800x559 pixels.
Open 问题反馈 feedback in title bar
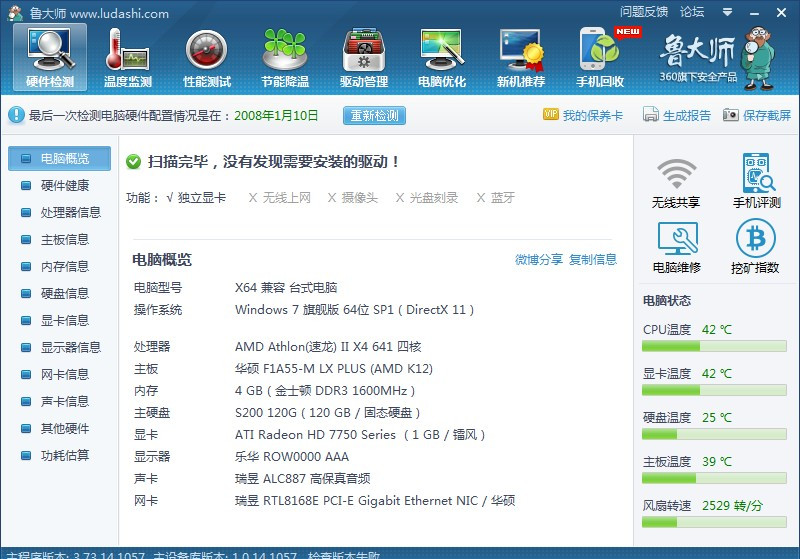pos(643,12)
